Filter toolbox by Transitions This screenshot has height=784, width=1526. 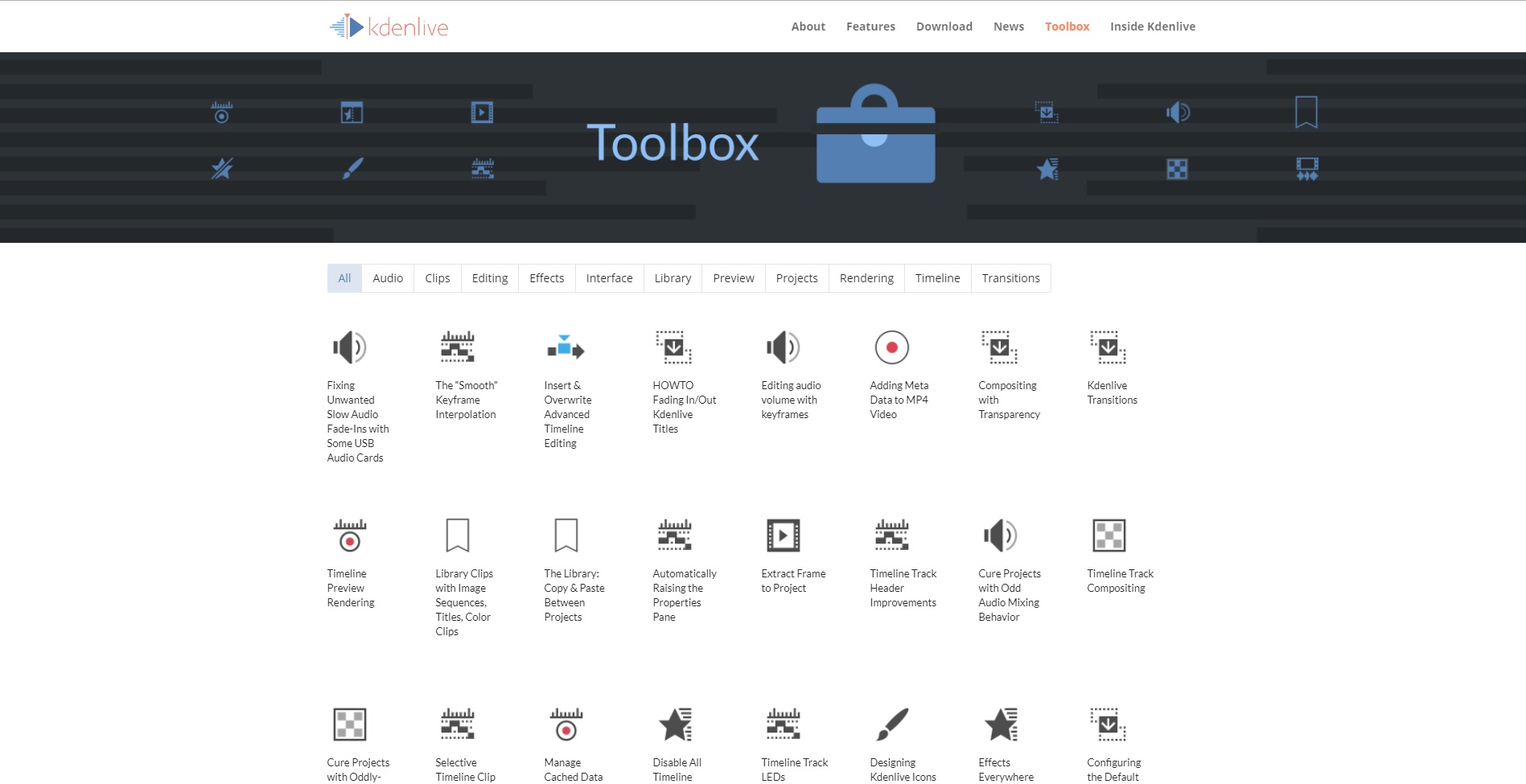pyautogui.click(x=1011, y=278)
